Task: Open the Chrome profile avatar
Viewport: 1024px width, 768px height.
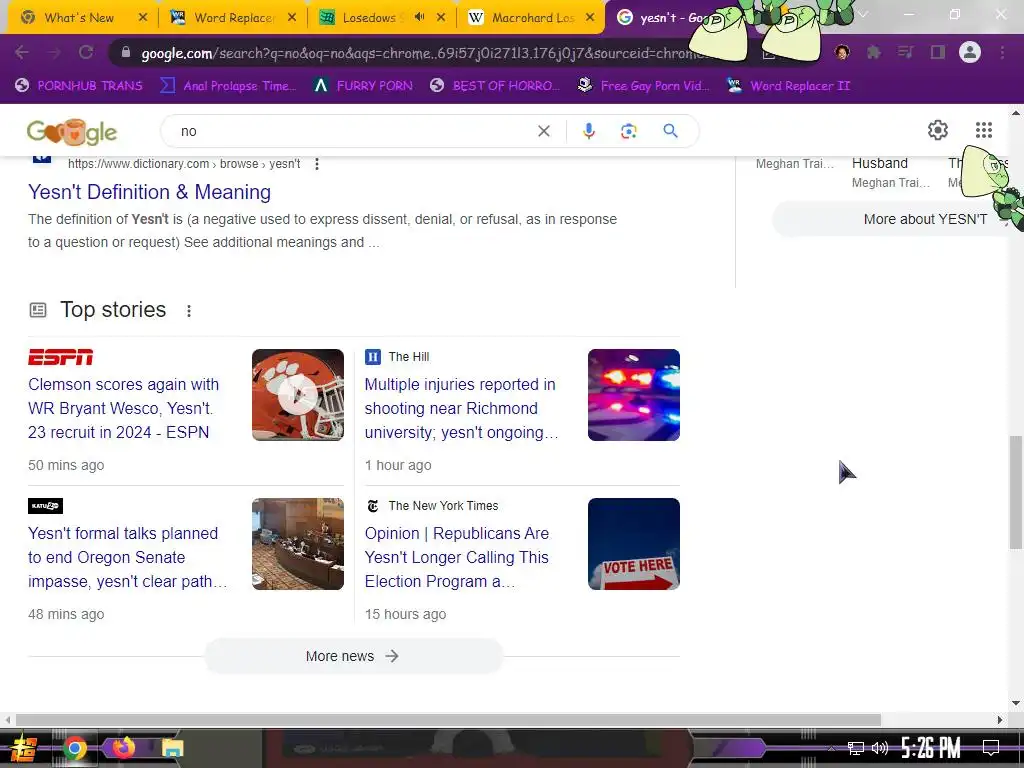Action: tap(970, 52)
